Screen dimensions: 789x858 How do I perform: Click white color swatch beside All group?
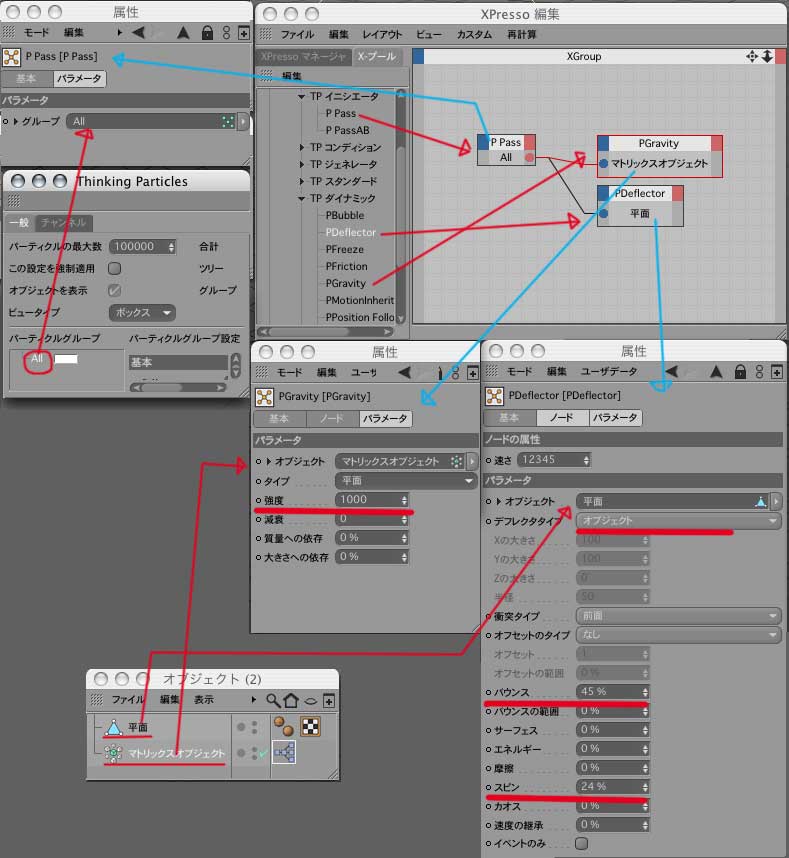(66, 360)
